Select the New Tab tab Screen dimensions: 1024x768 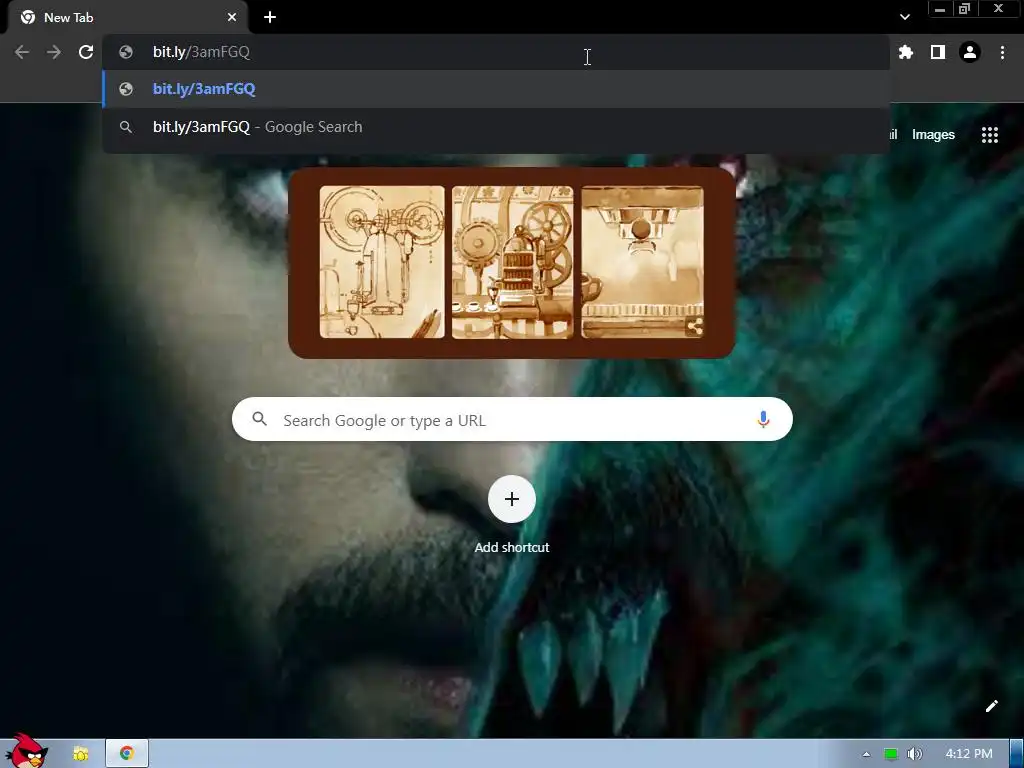pos(127,18)
